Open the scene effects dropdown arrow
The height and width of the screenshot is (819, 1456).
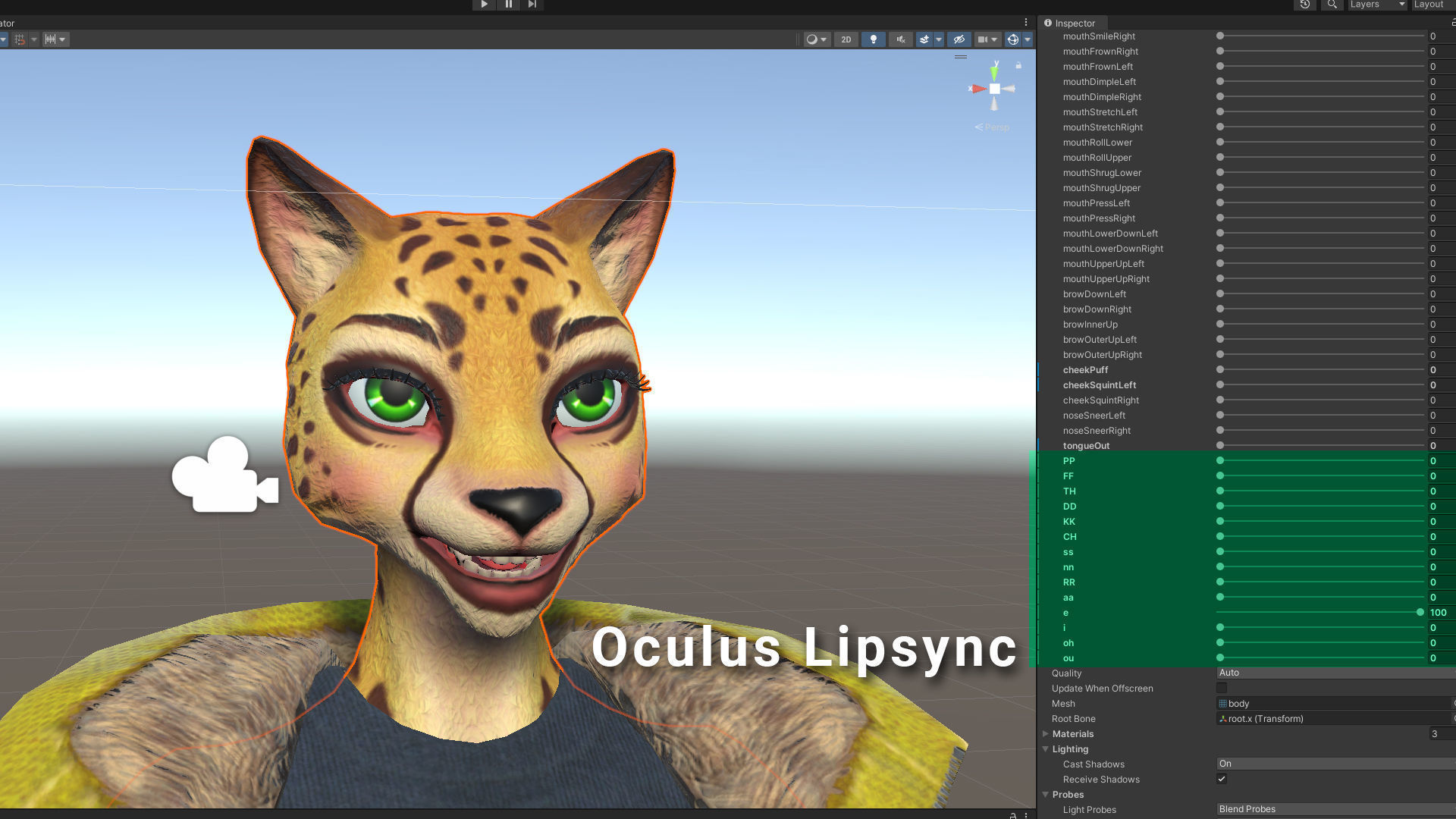pyautogui.click(x=939, y=39)
